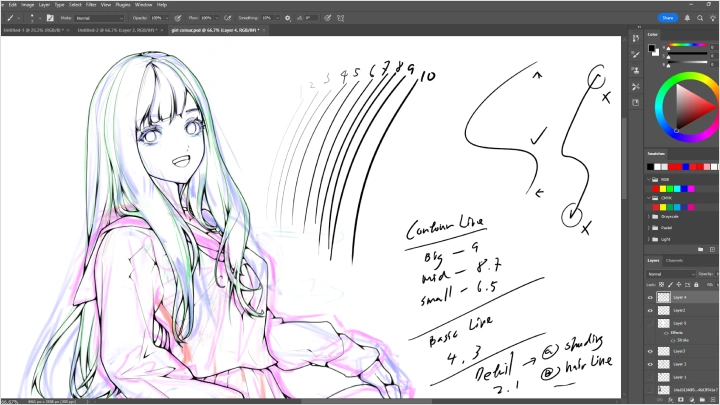
Task: Open symmetry paint options butterfly icon
Action: pos(341,18)
